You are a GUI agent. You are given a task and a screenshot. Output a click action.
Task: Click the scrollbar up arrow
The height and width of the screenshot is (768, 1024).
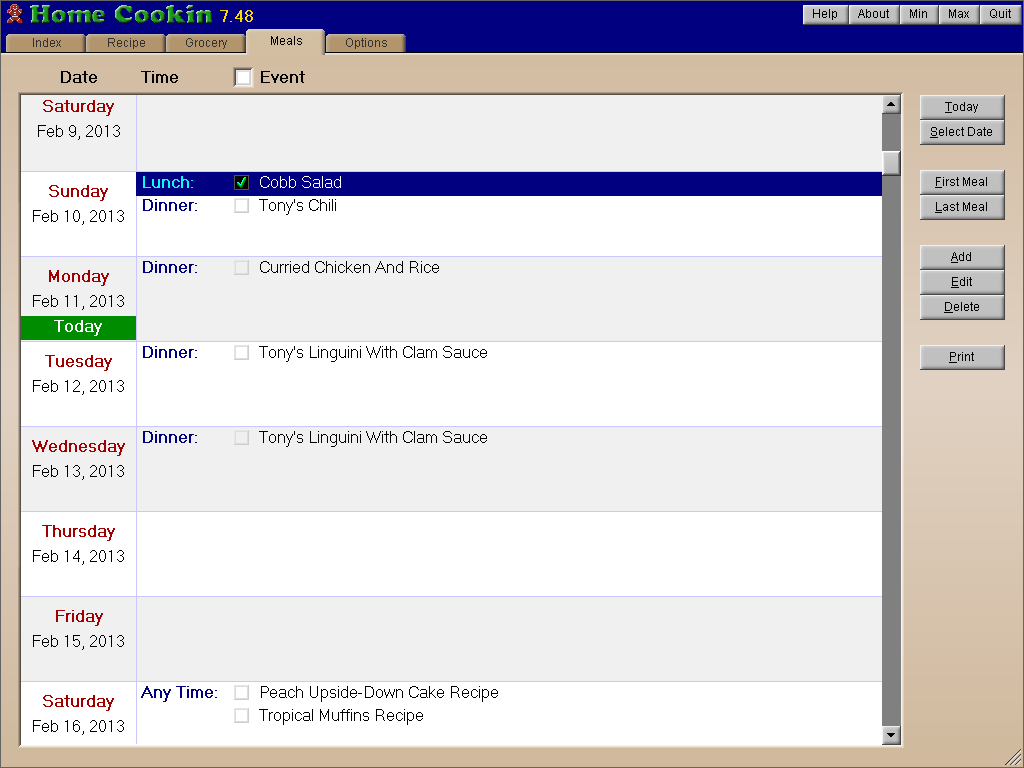click(x=891, y=104)
